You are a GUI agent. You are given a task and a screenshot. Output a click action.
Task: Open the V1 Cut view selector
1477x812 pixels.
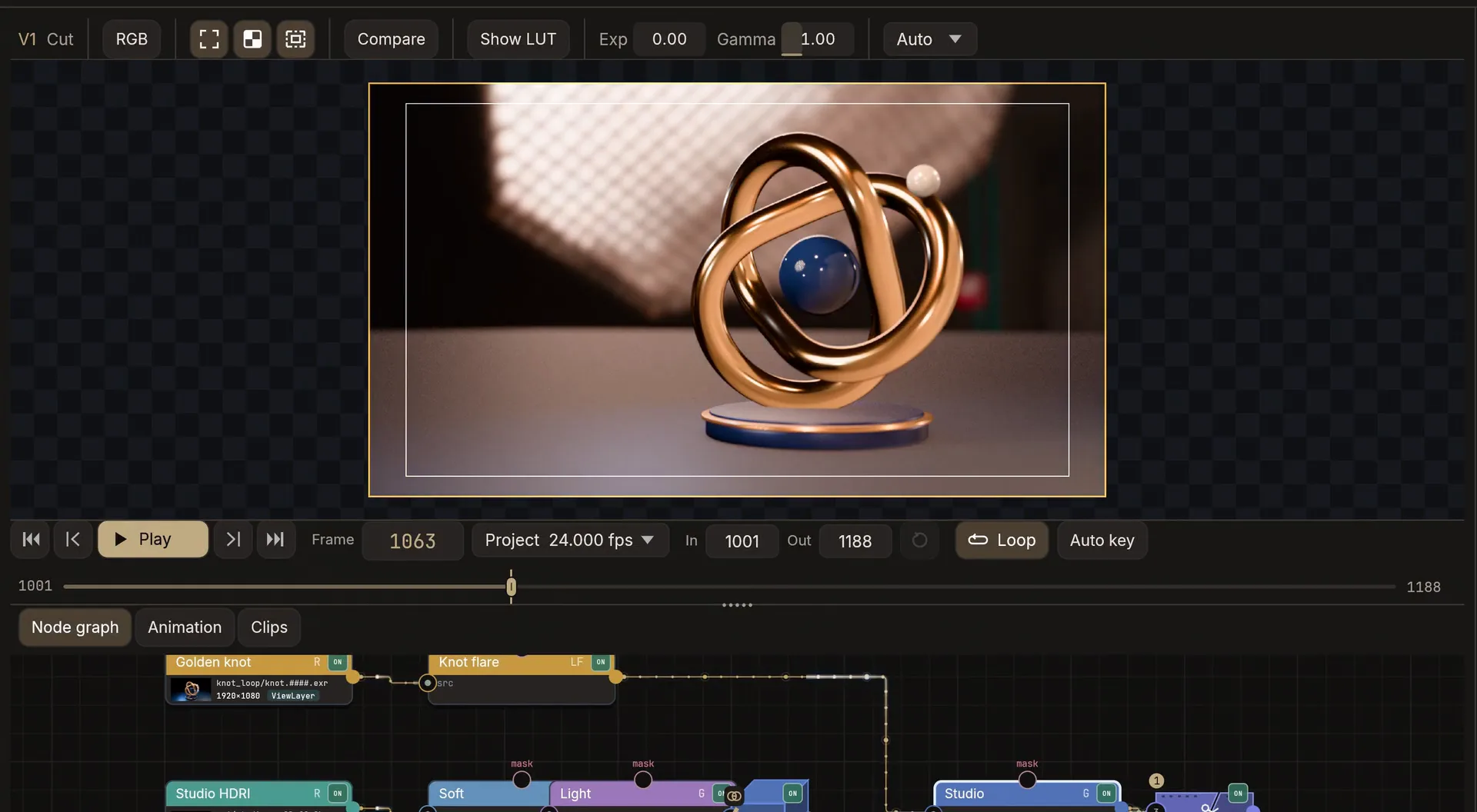point(45,39)
